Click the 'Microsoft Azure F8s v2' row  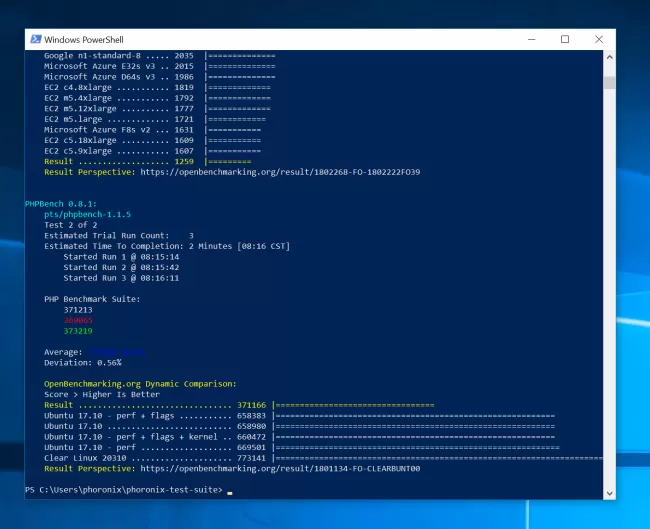point(153,130)
